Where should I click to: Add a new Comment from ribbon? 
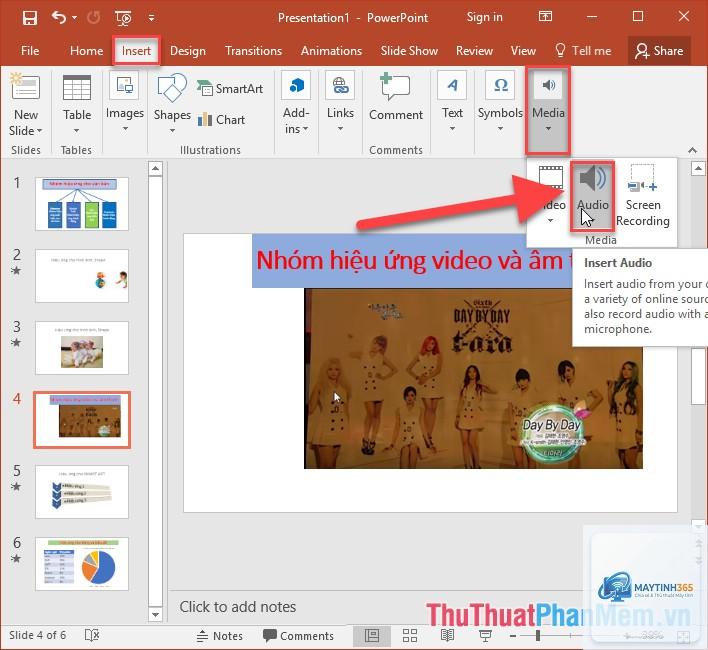(x=396, y=98)
